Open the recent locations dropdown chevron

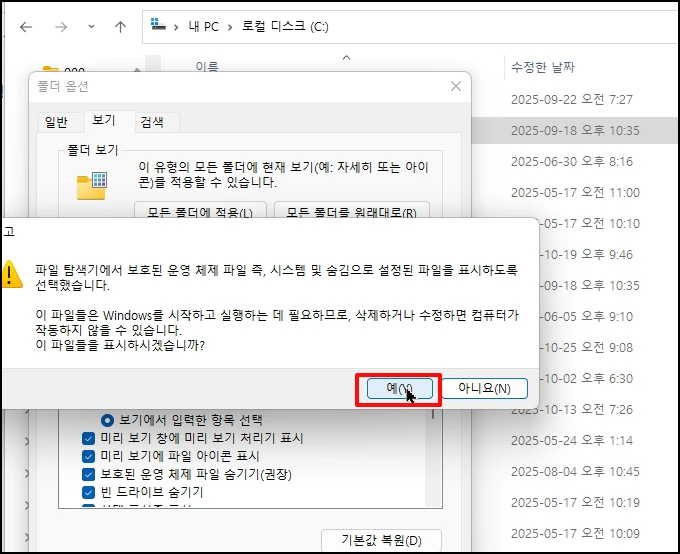(x=91, y=27)
